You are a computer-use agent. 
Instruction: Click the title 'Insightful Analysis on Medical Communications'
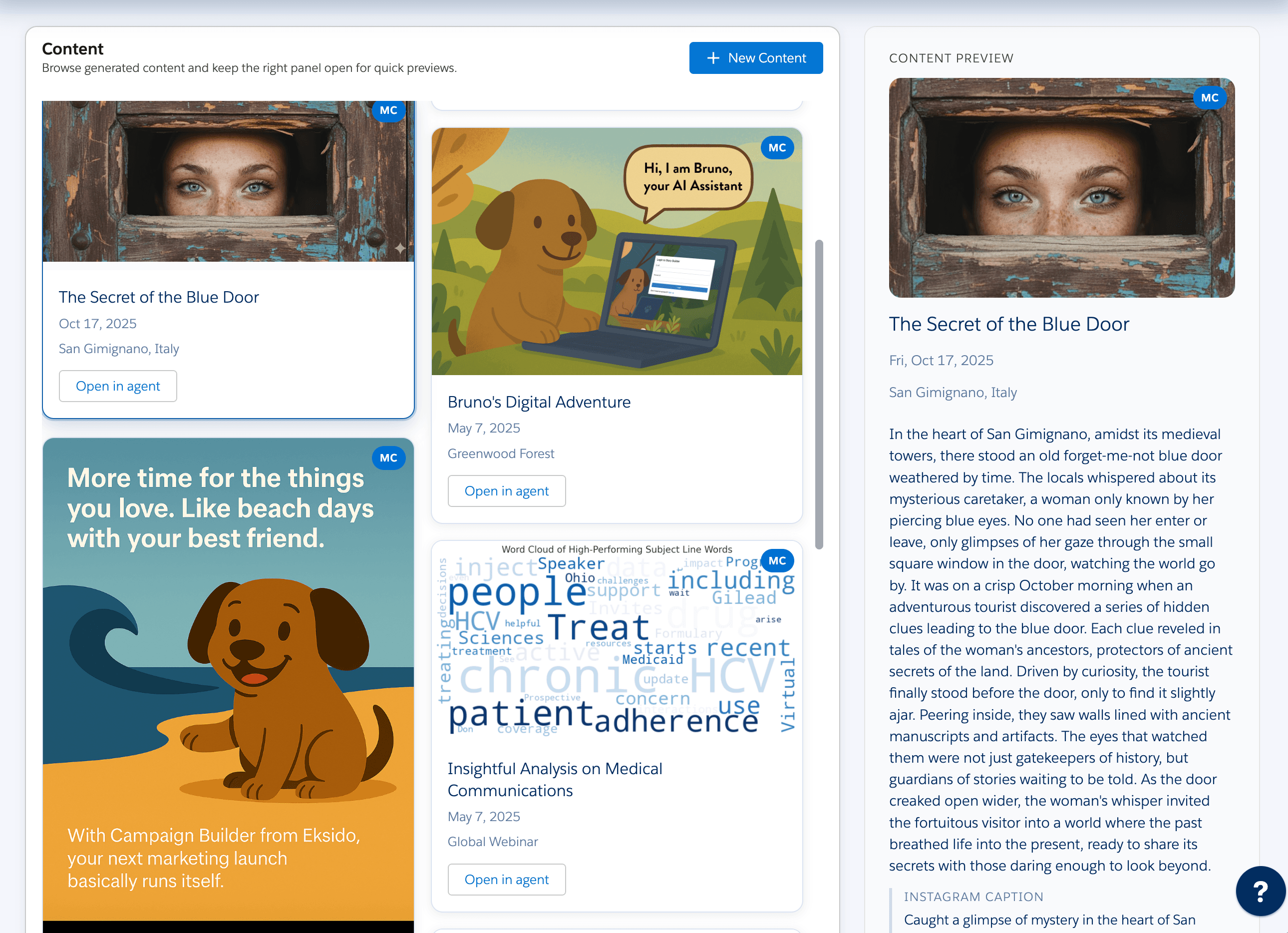coord(555,780)
